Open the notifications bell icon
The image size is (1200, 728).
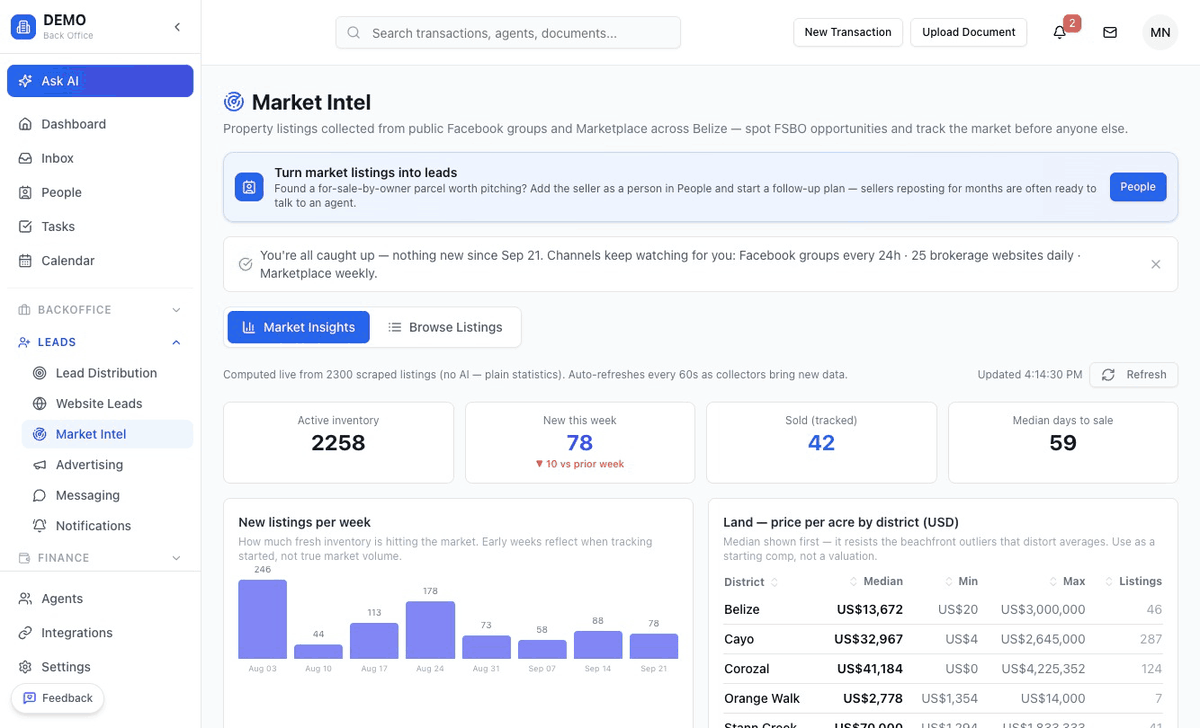[1060, 32]
